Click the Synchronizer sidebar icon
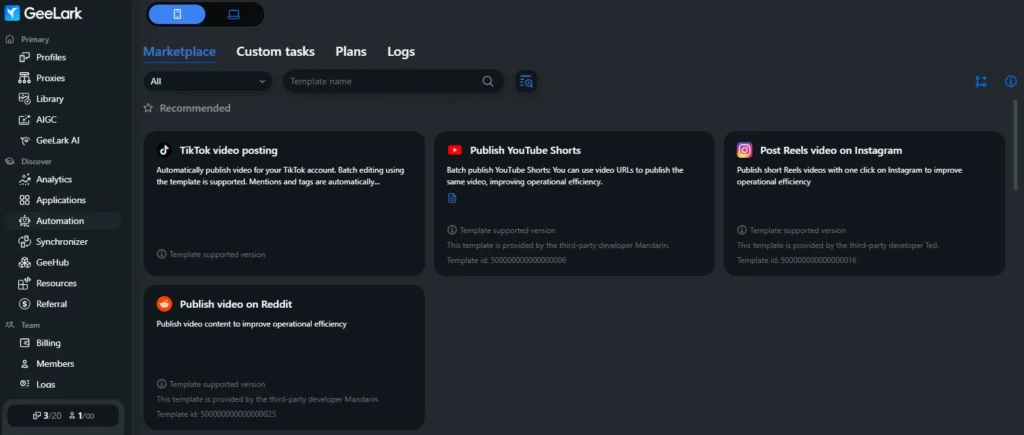This screenshot has height=435, width=1024. point(24,242)
